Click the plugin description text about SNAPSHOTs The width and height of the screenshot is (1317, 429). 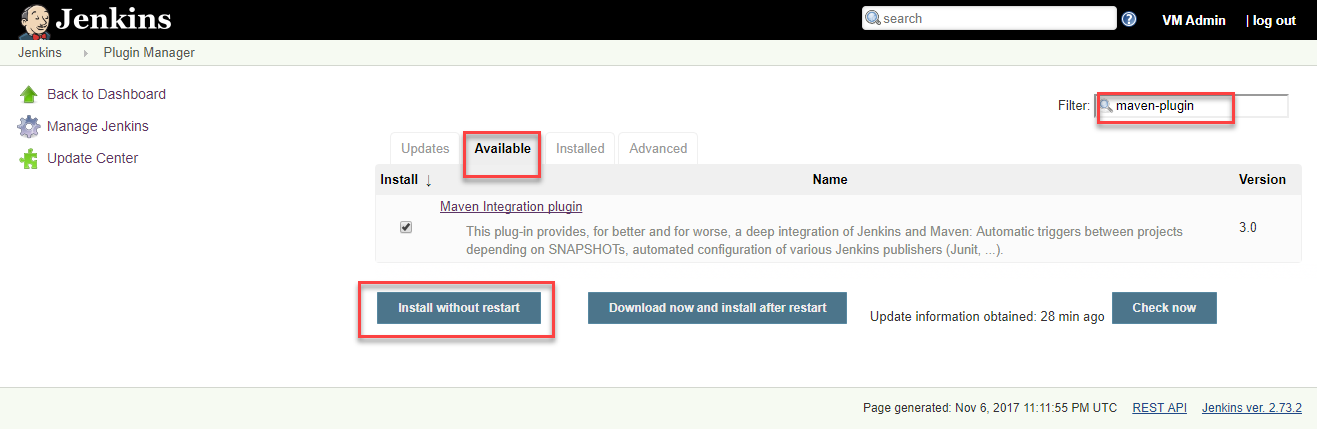coord(824,241)
